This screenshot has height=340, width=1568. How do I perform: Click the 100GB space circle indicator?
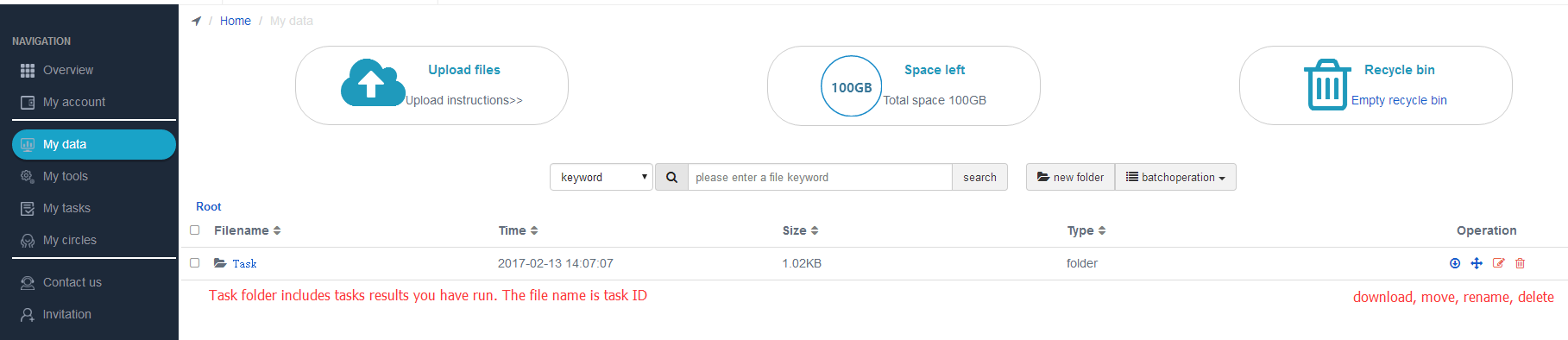pyautogui.click(x=851, y=86)
